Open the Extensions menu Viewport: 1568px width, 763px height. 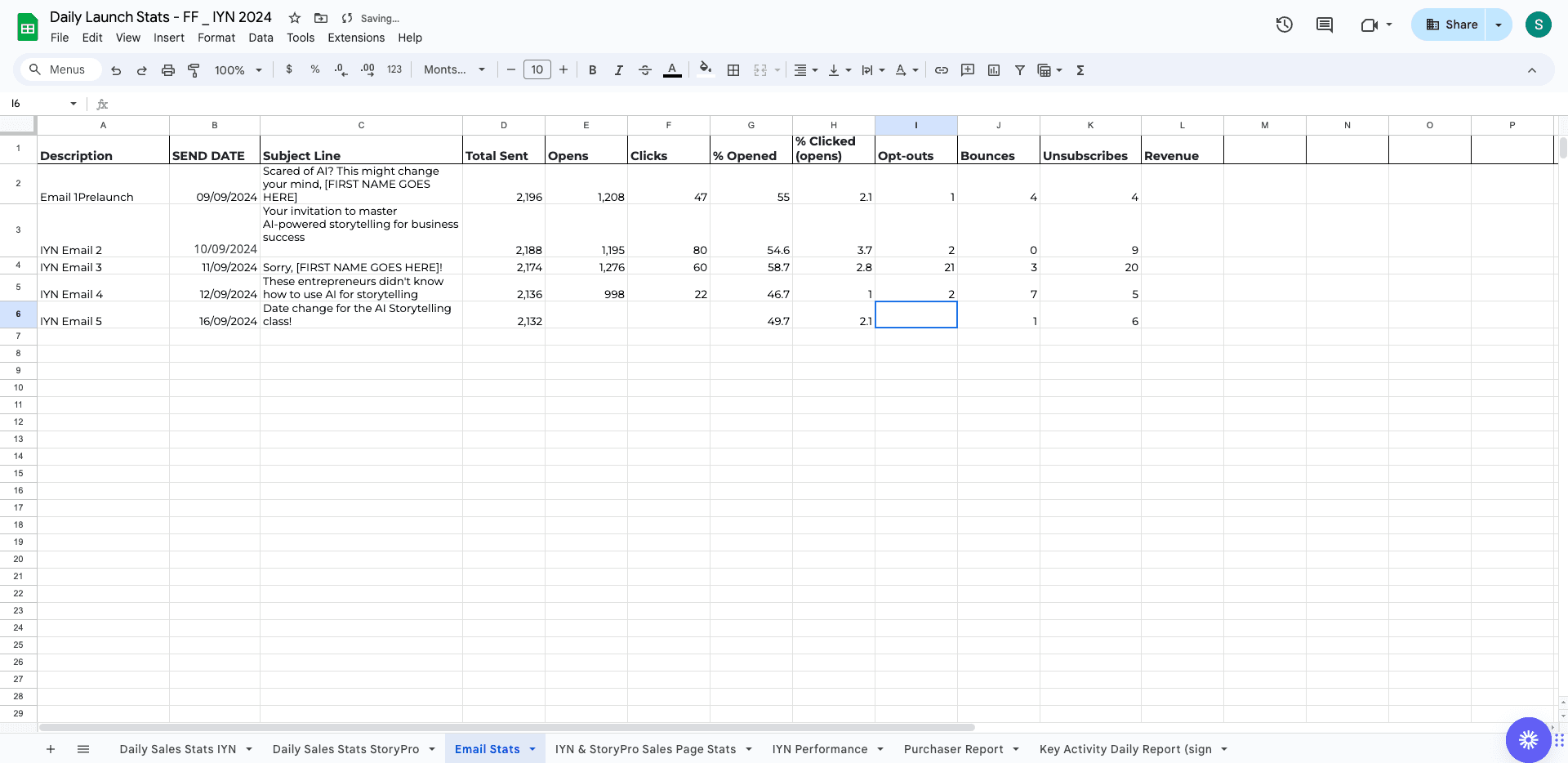pos(356,38)
